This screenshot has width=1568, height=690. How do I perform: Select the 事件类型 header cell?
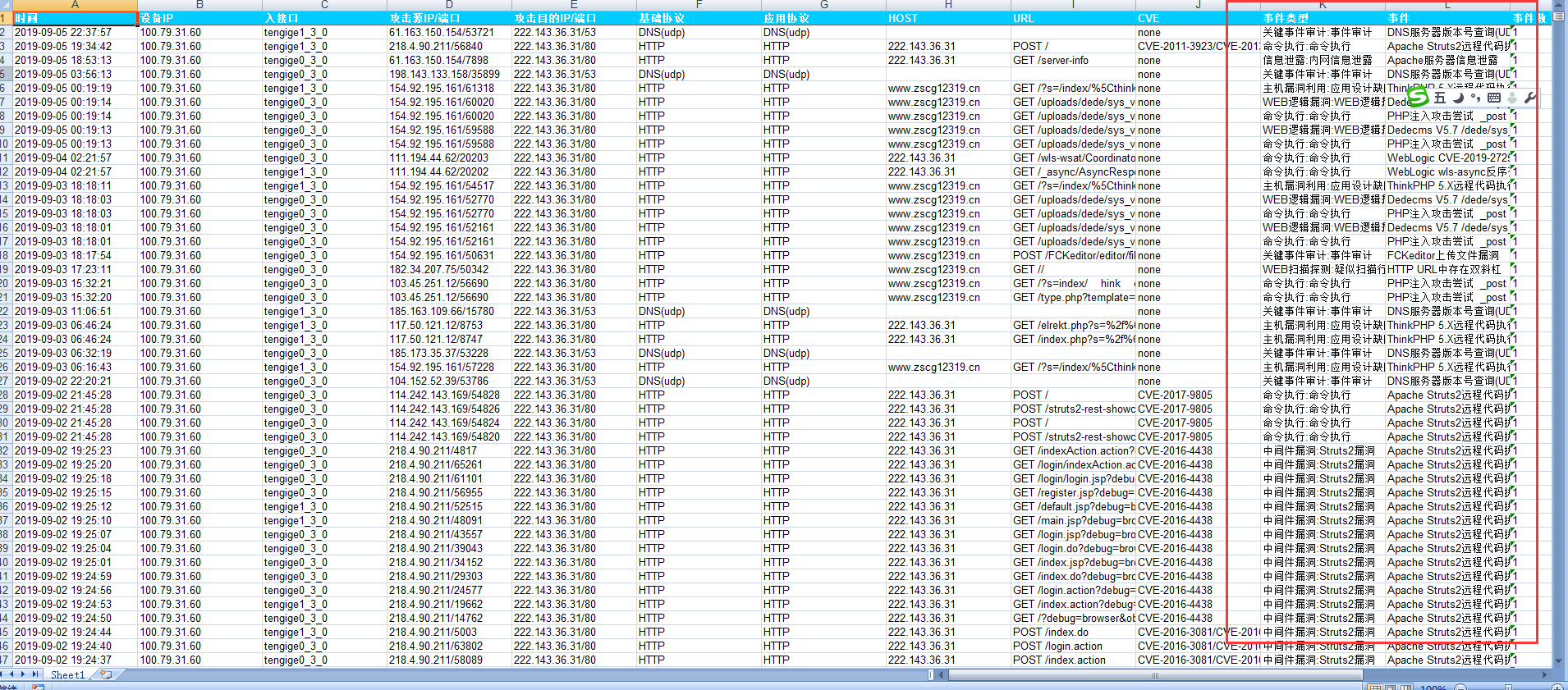pos(1323,18)
